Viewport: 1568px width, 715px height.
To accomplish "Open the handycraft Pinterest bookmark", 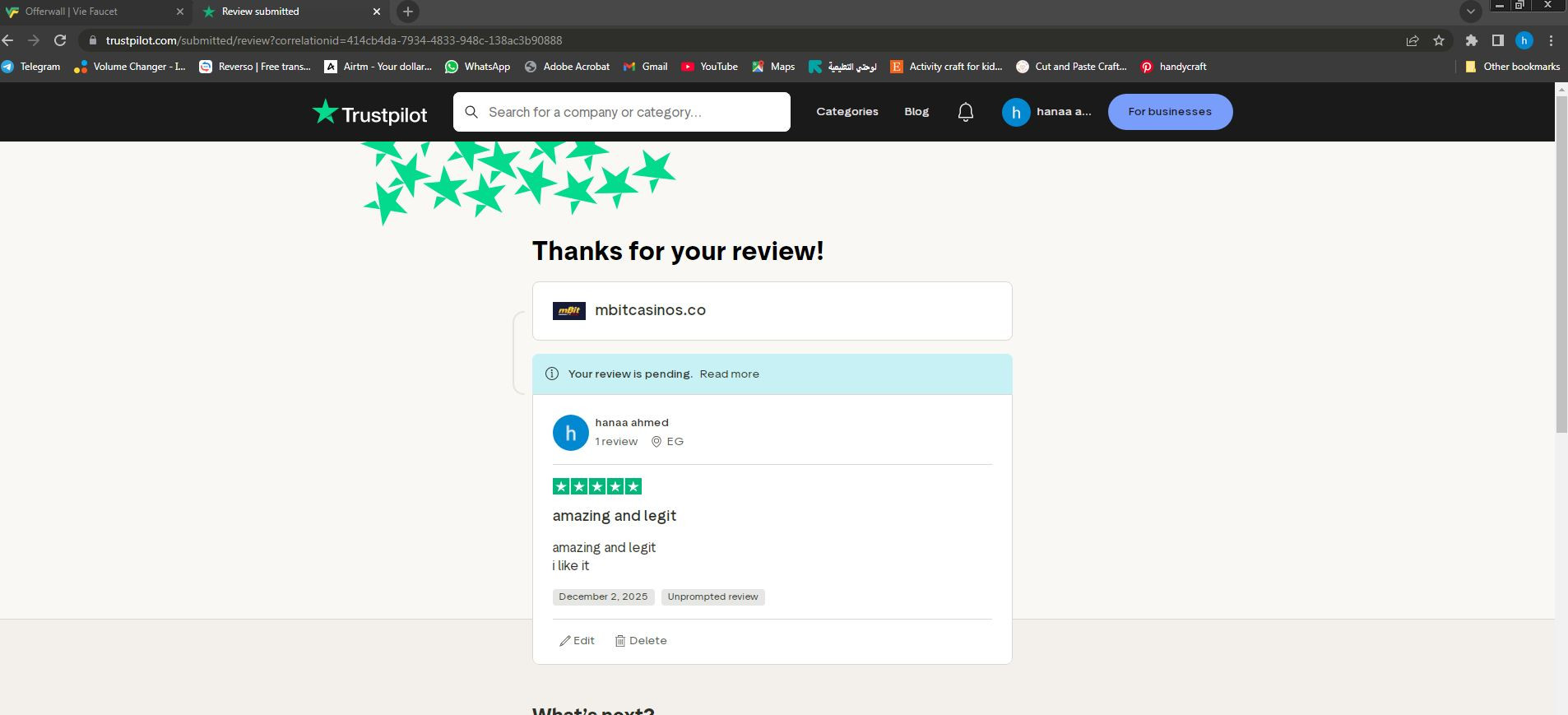I will [1174, 67].
